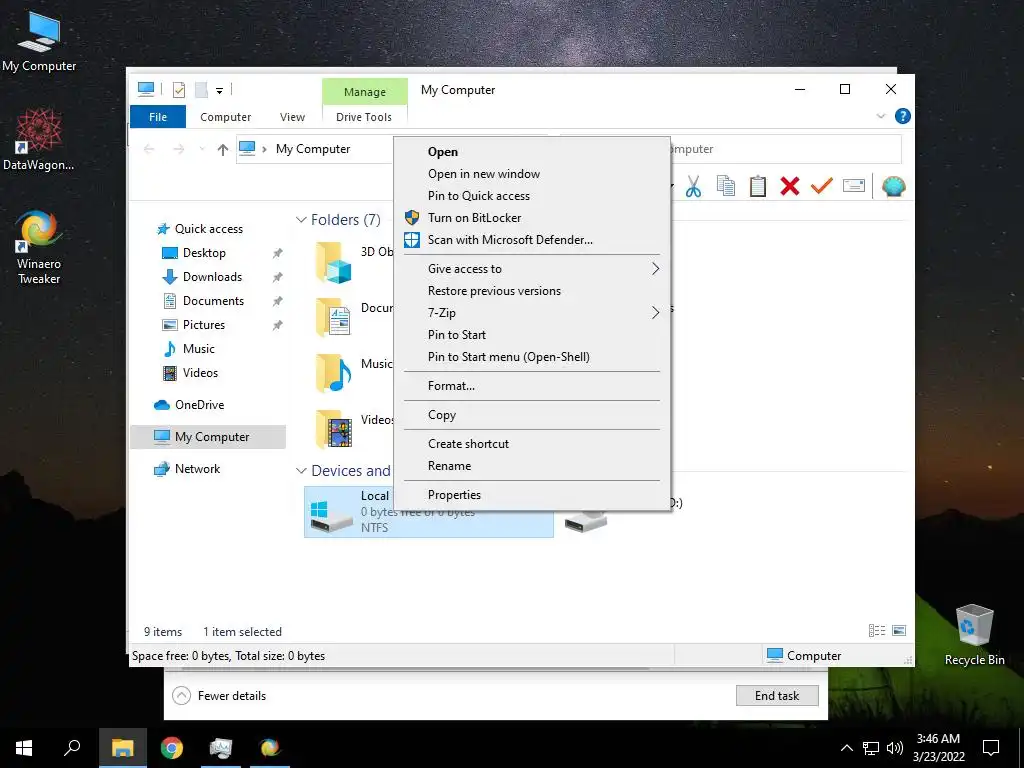This screenshot has width=1024, height=768.
Task: Open the notification center icon
Action: coord(991,748)
